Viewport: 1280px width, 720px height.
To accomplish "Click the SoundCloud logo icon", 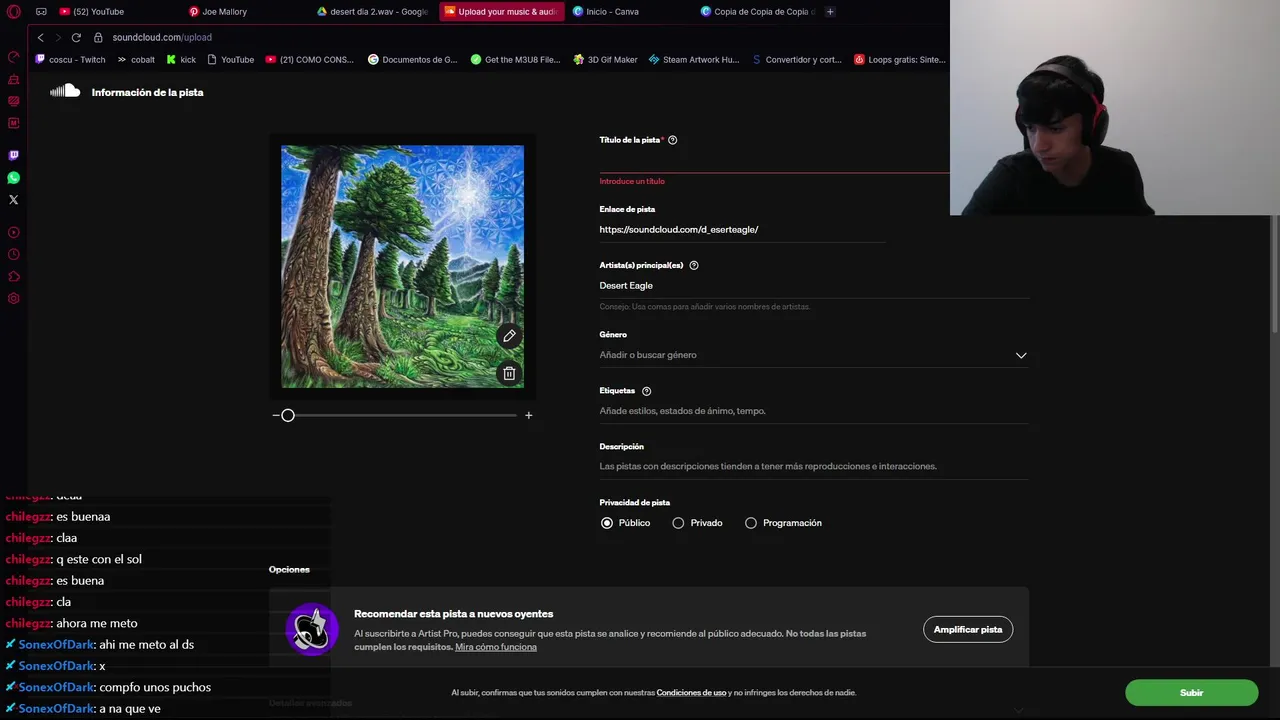I will [x=65, y=92].
